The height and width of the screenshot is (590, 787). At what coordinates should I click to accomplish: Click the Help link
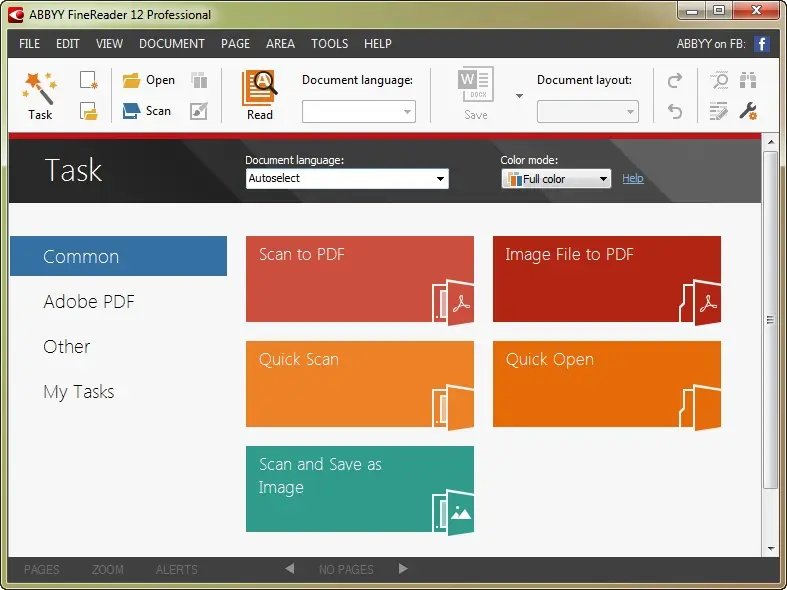point(632,178)
